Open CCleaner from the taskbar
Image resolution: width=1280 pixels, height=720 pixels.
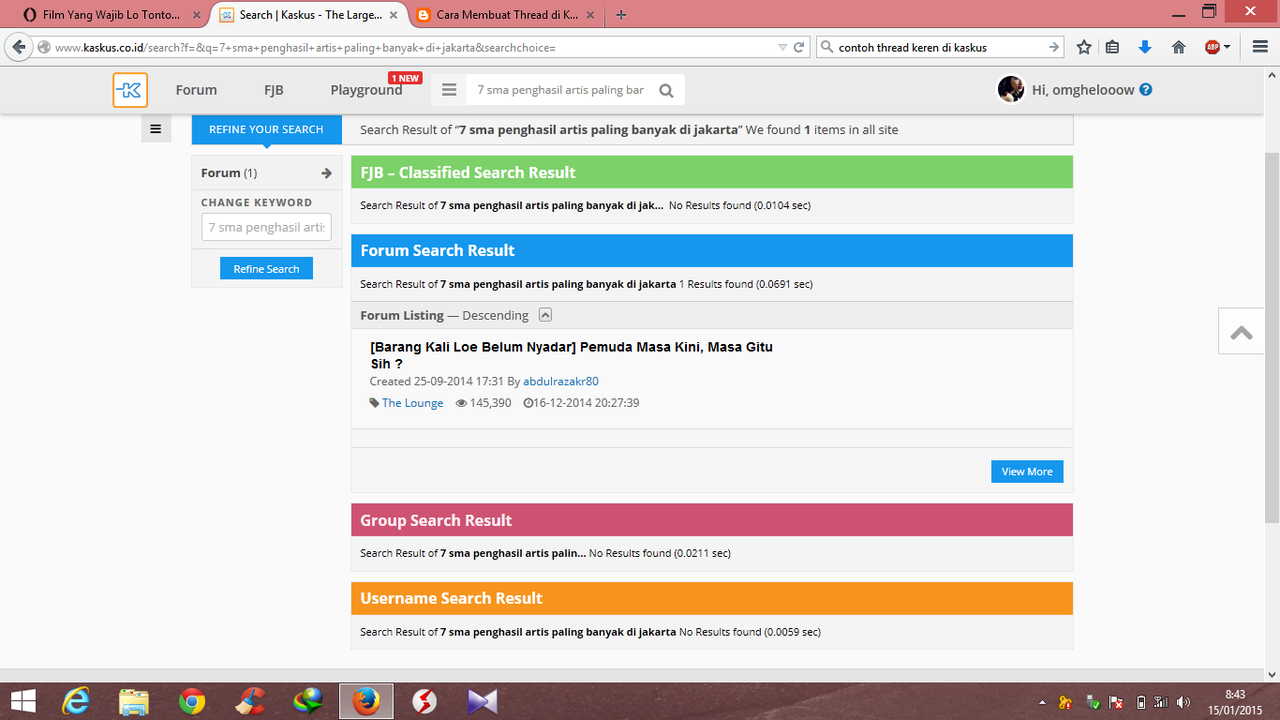[x=250, y=702]
